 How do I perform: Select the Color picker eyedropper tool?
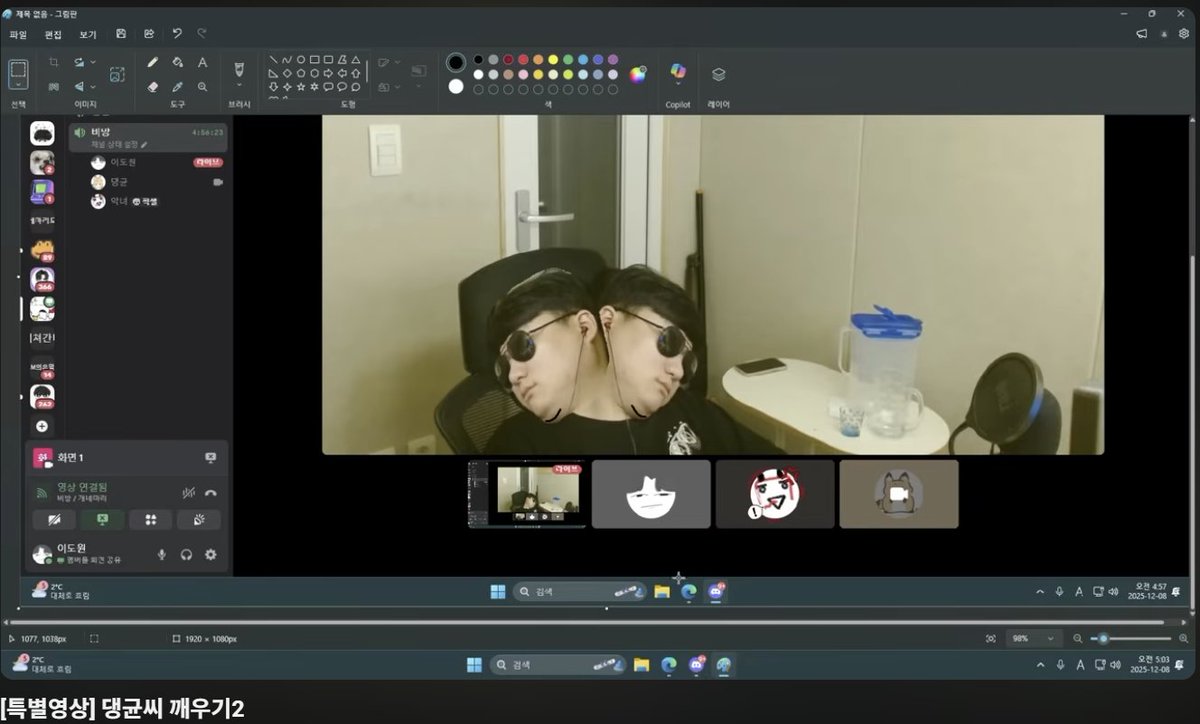(177, 87)
